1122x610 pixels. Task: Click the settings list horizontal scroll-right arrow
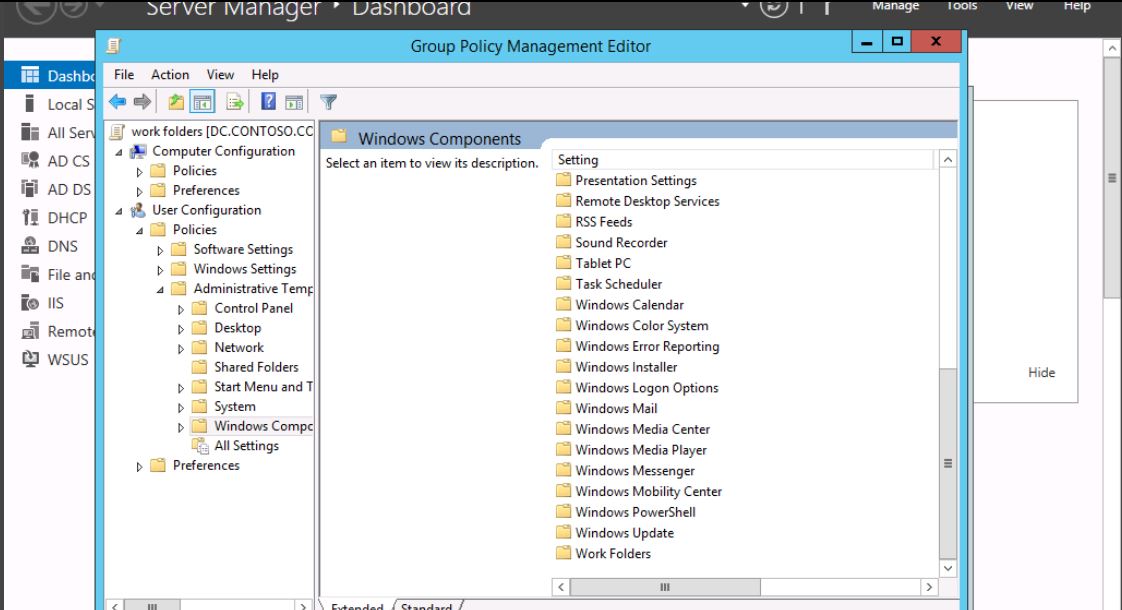click(x=929, y=587)
